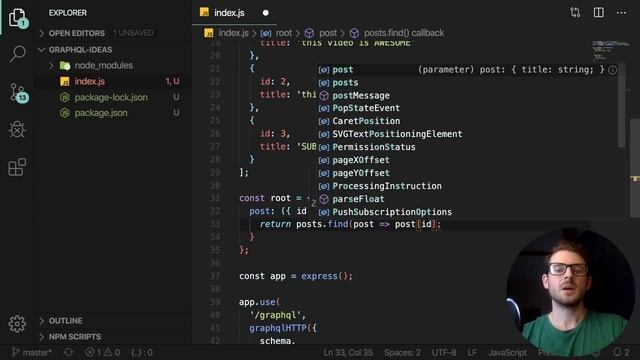640x360 pixels.
Task: Click the Ln 33, Col 35 indicator
Action: (348, 352)
